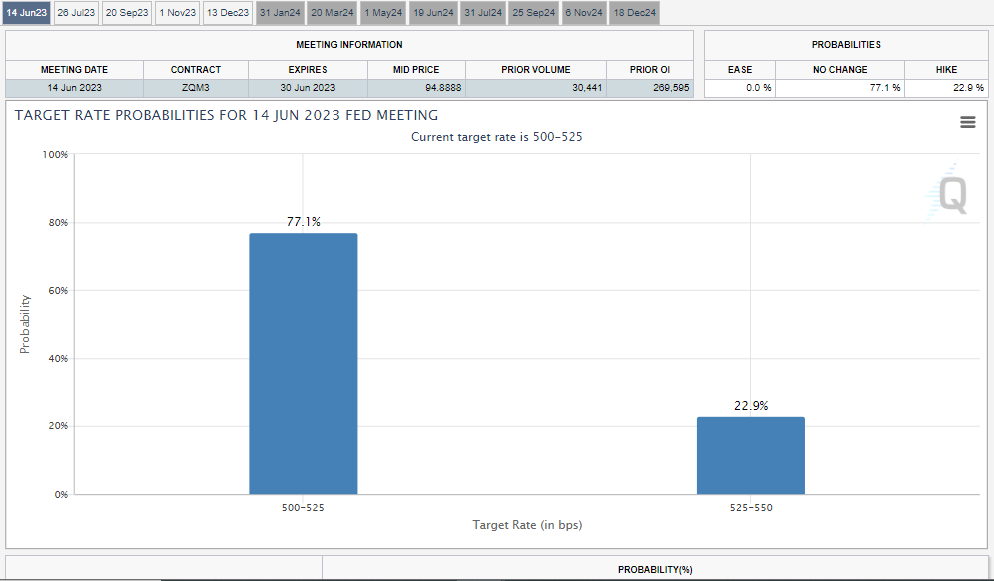
Task: Open the 6 Nov24 meeting tab
Action: click(584, 13)
